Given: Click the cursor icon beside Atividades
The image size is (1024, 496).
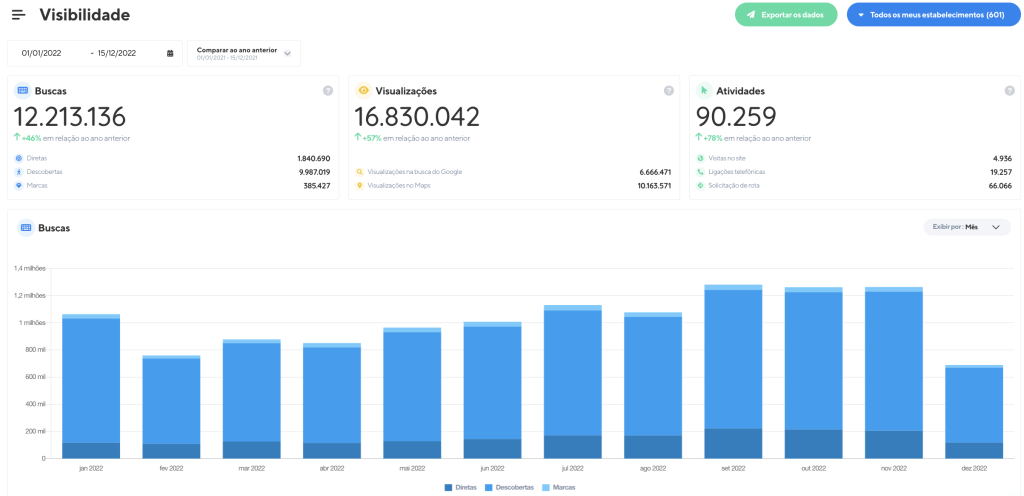Looking at the screenshot, I should 705,91.
